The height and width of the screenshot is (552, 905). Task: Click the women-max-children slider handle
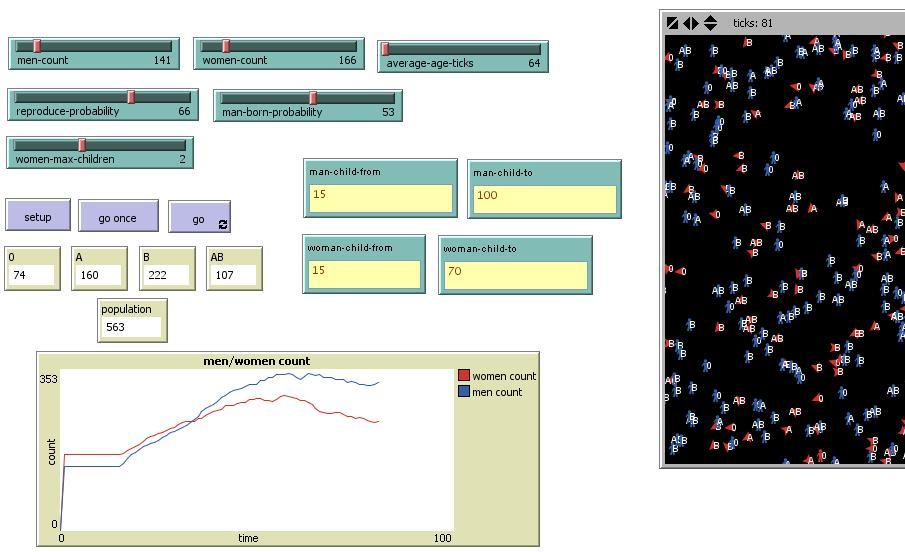(82, 145)
